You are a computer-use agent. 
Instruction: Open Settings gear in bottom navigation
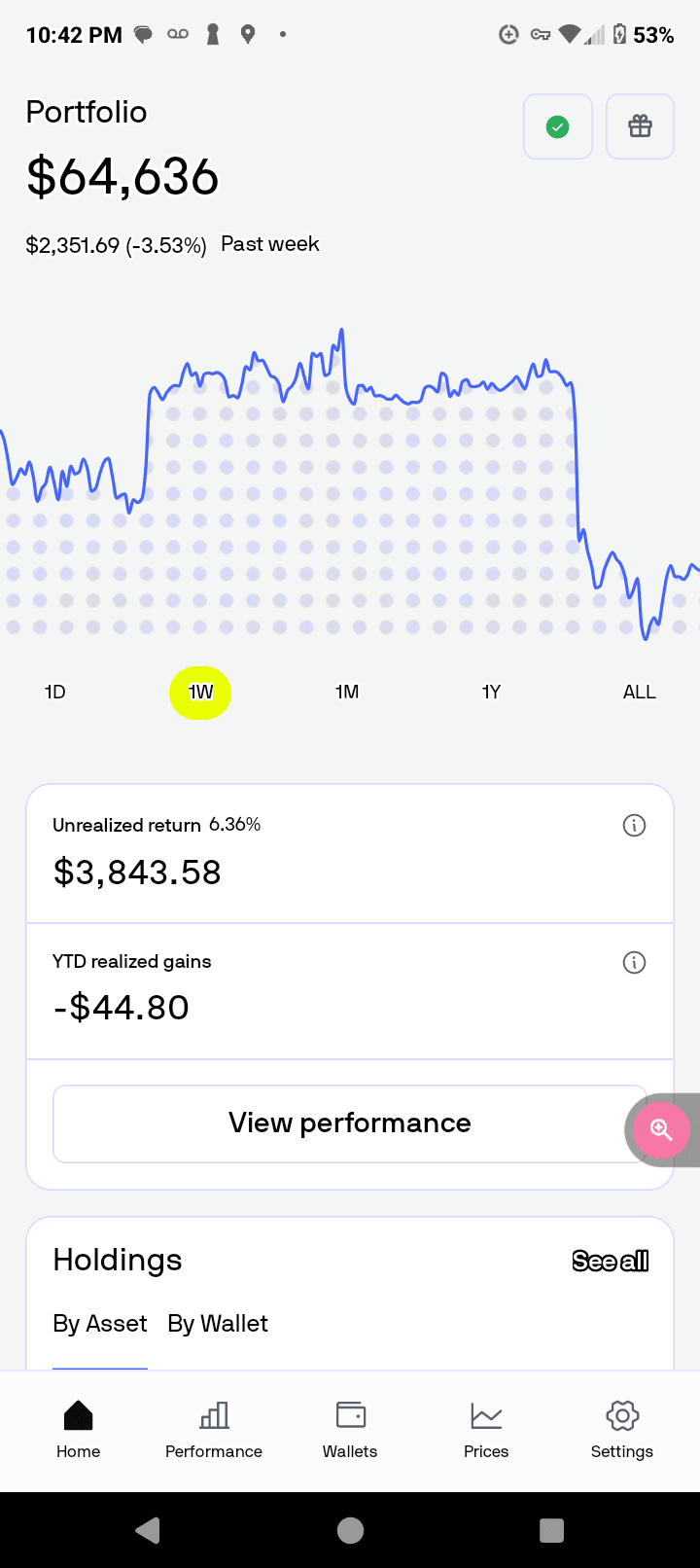coord(622,1430)
